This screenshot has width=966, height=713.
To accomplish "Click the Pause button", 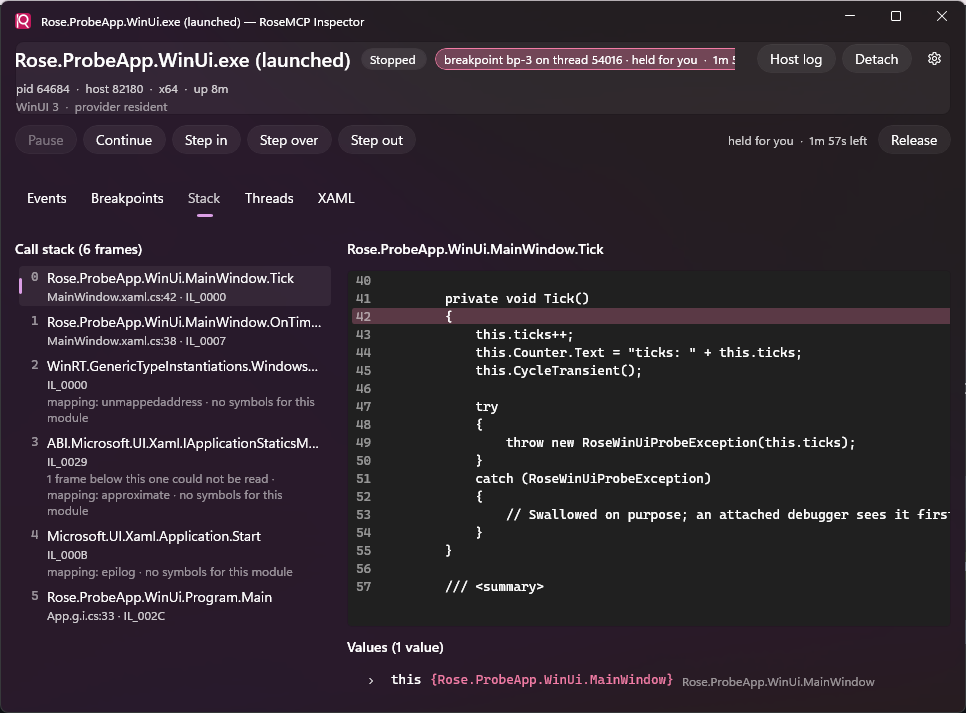I will click(46, 140).
